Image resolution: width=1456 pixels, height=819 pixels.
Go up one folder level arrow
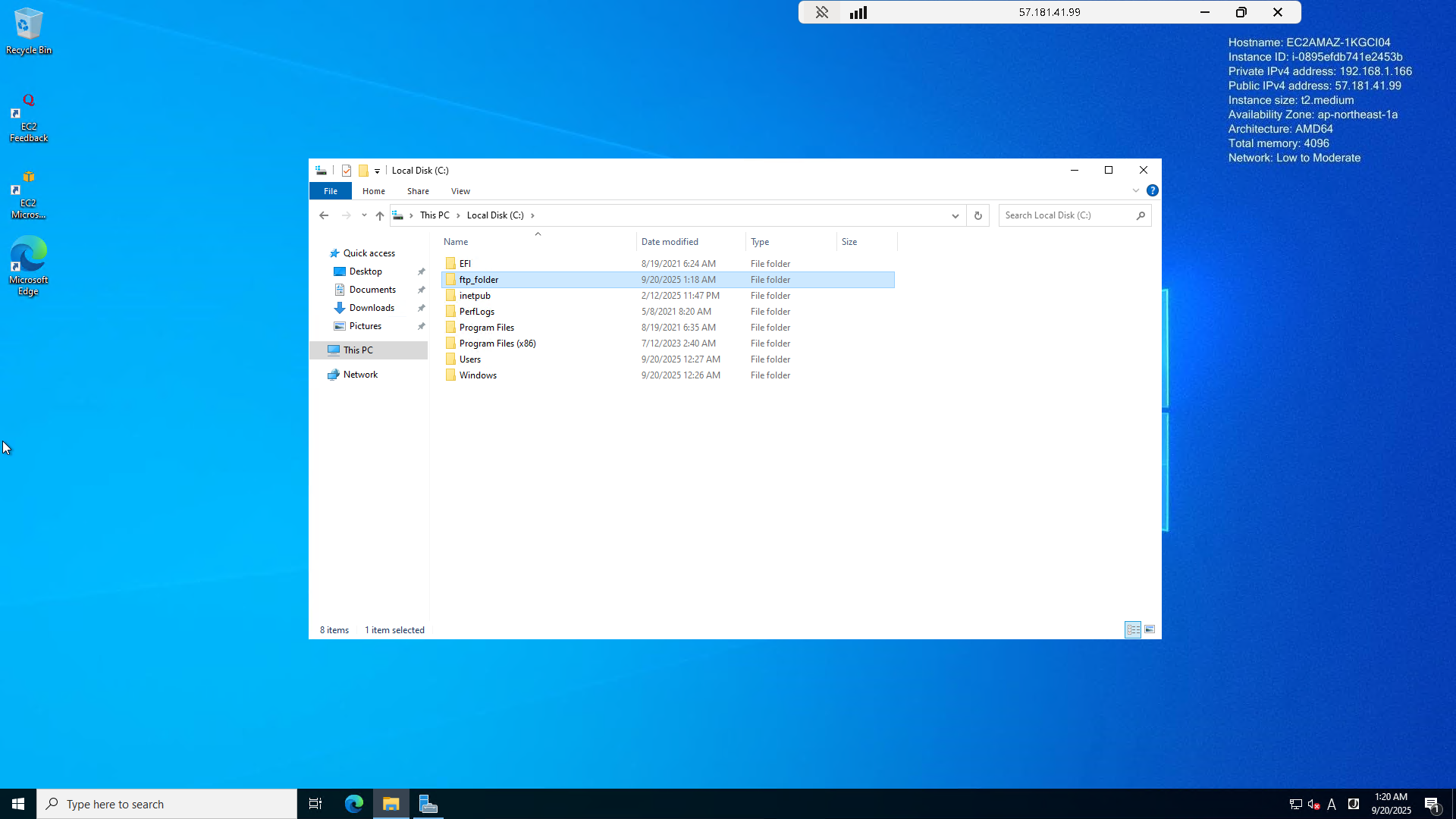pos(380,216)
